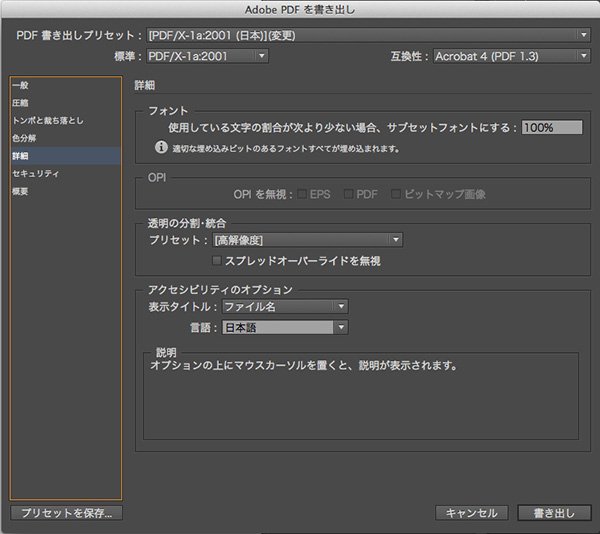
Task: Toggle the OPI EPS checkbox
Action: (302, 194)
